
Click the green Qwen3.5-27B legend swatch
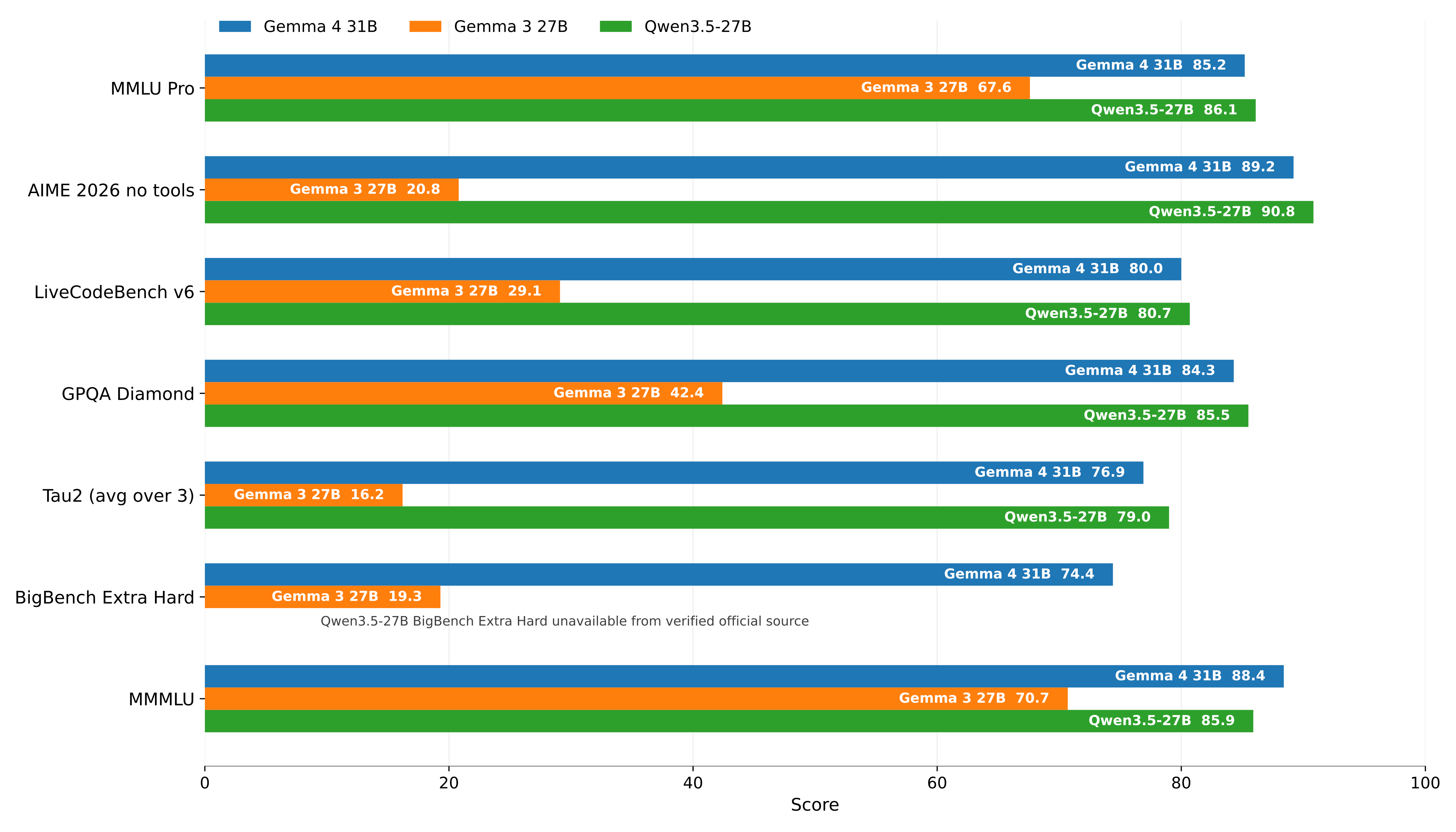click(x=615, y=26)
